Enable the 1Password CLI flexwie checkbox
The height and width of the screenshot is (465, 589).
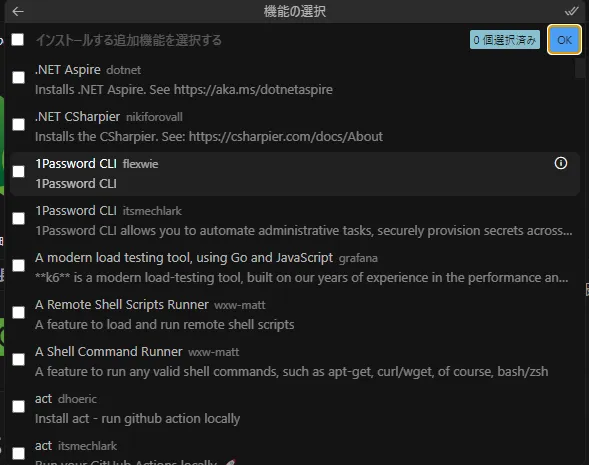[x=18, y=172]
